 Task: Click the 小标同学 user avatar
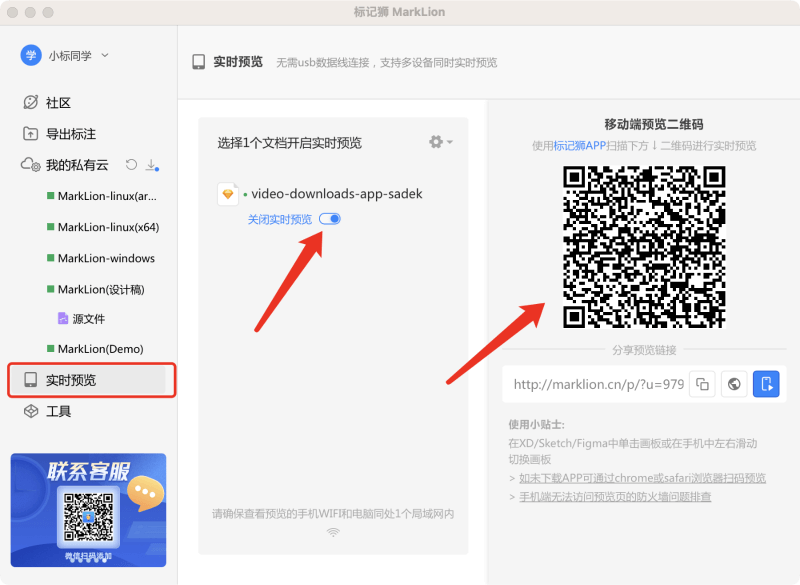(x=31, y=55)
